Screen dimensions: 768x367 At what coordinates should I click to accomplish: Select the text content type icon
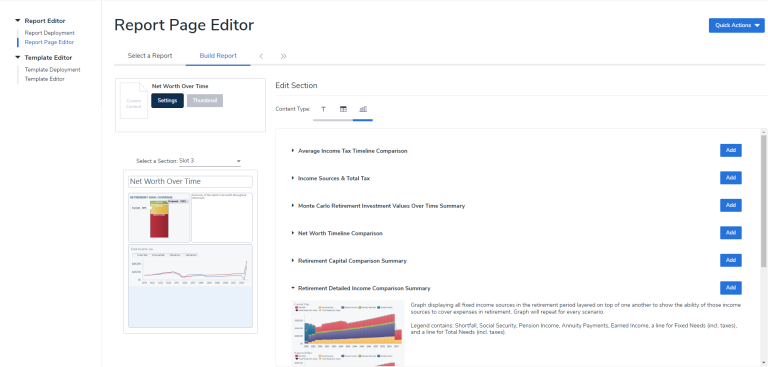[x=323, y=109]
